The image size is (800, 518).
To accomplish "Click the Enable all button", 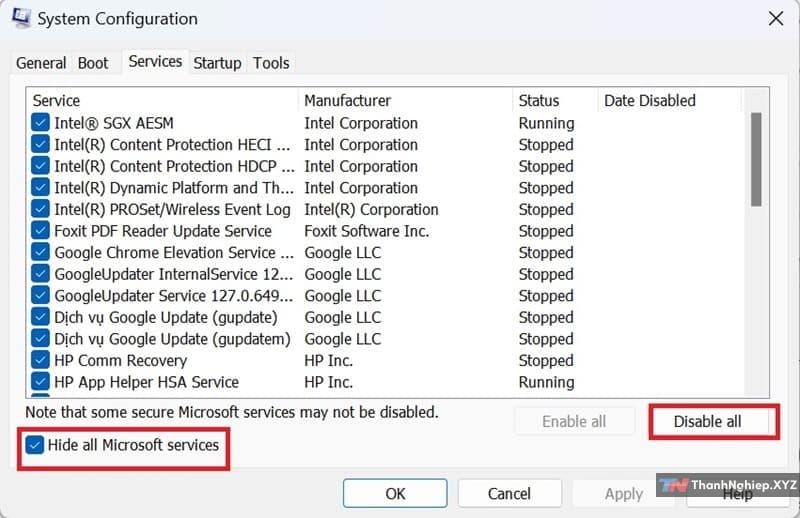I will point(574,422).
